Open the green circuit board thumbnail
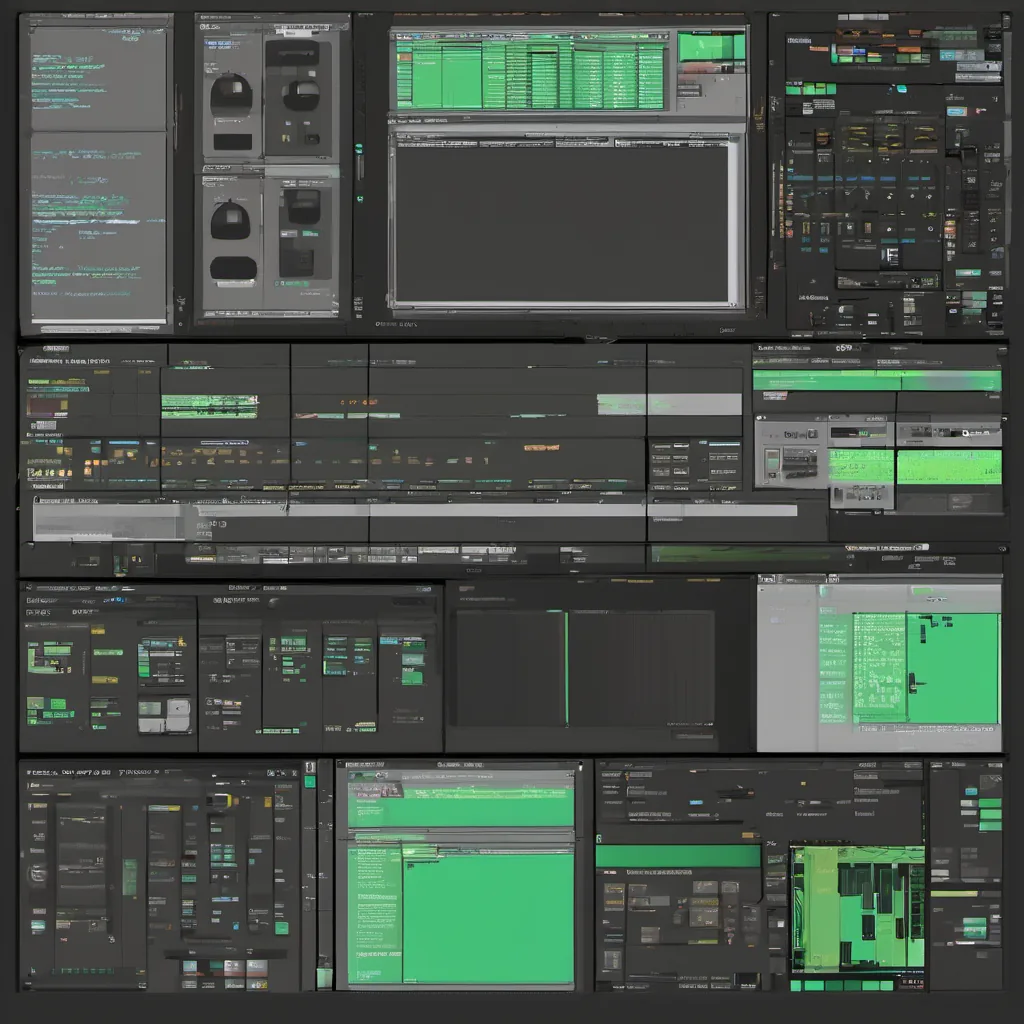Image resolution: width=1024 pixels, height=1024 pixels. click(x=857, y=908)
